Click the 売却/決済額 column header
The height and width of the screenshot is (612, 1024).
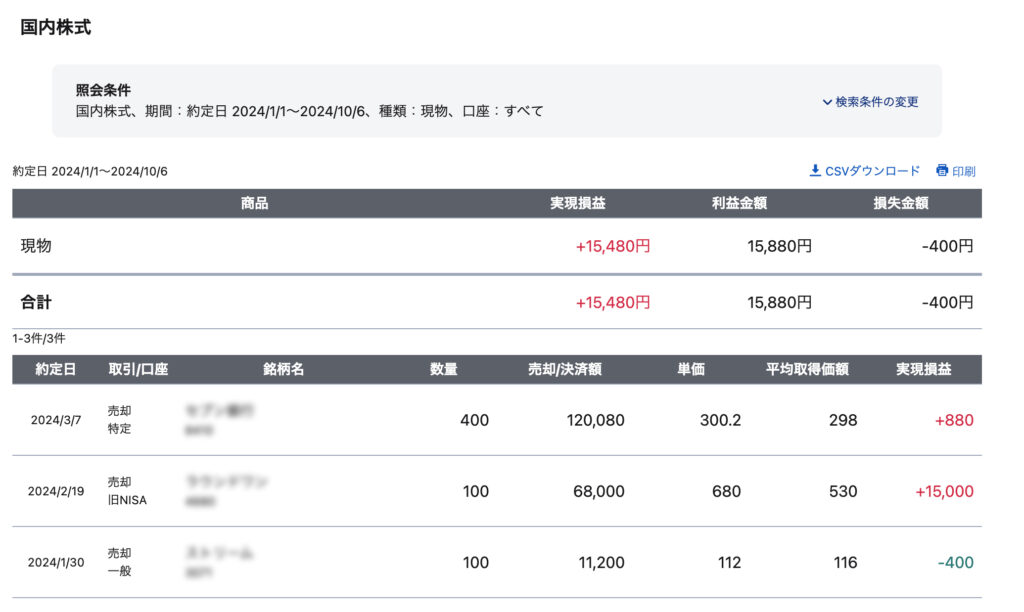tap(564, 369)
